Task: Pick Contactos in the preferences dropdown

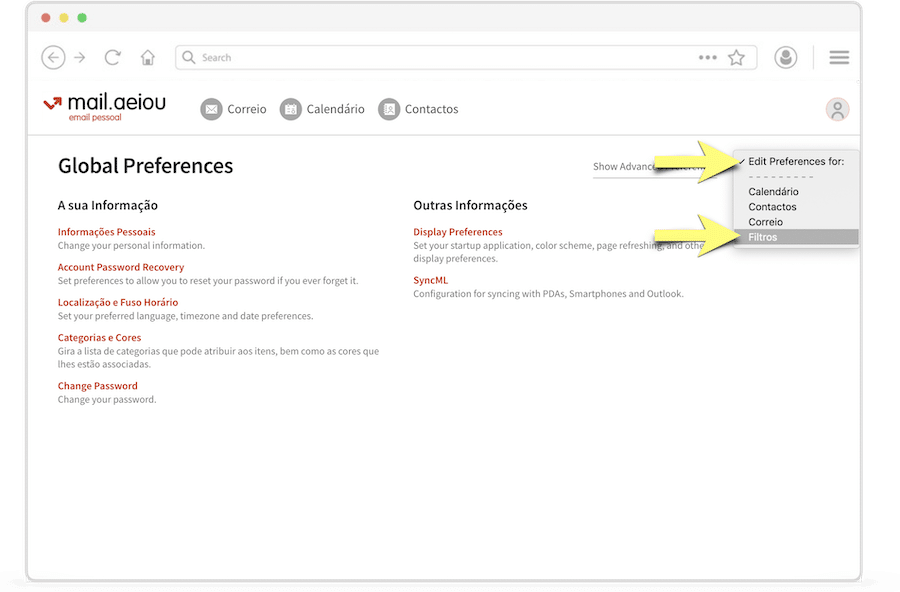Action: click(772, 207)
